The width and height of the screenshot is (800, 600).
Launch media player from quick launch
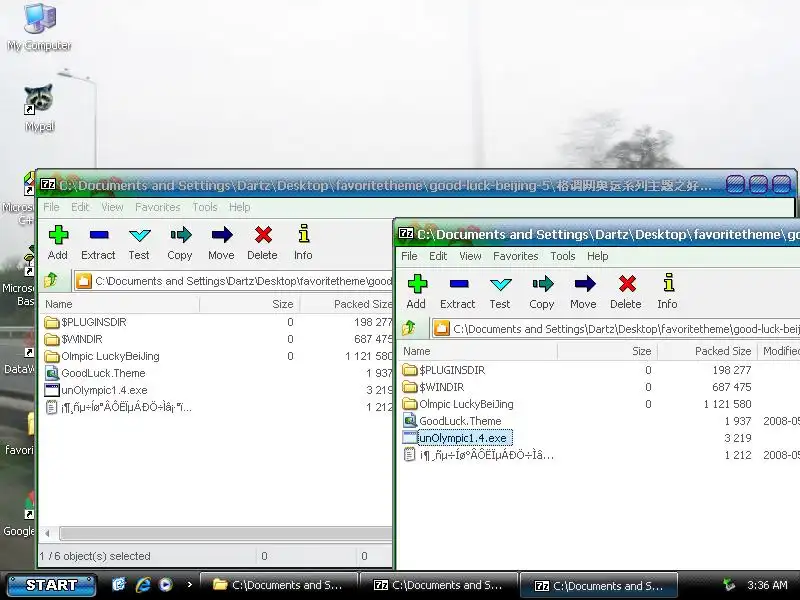165,585
